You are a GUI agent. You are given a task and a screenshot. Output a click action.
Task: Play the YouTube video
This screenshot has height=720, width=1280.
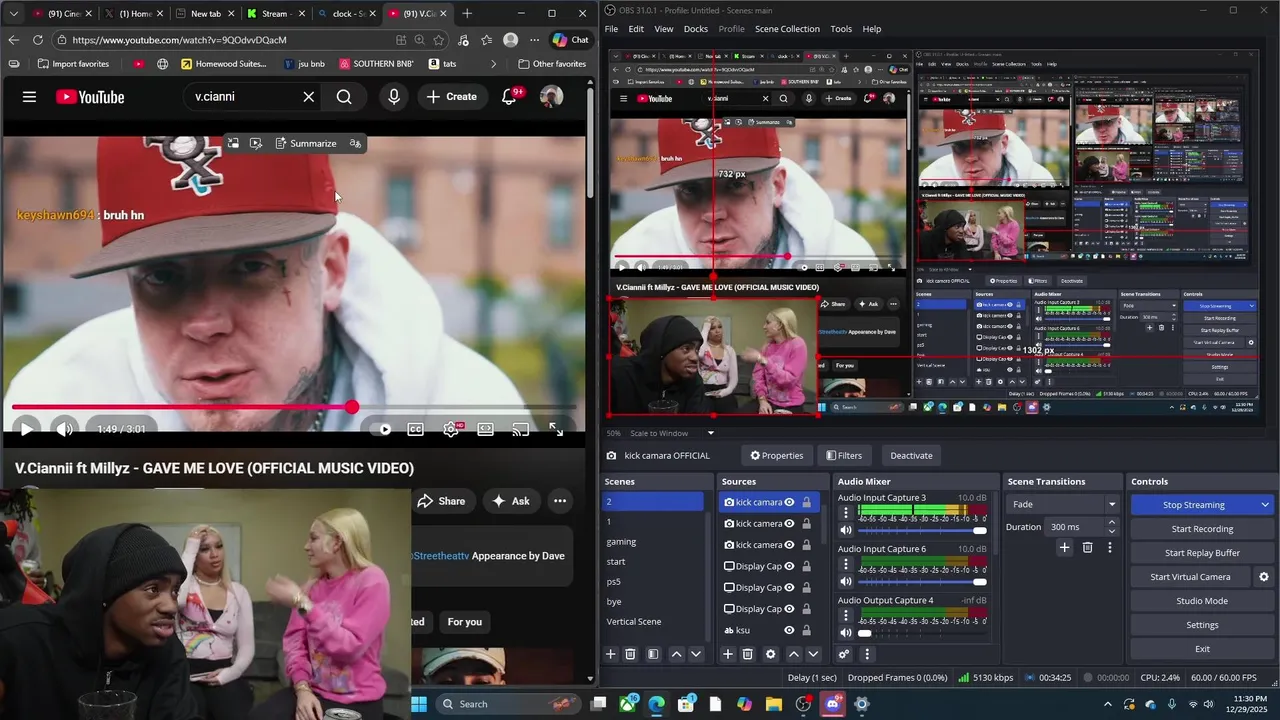click(26, 429)
